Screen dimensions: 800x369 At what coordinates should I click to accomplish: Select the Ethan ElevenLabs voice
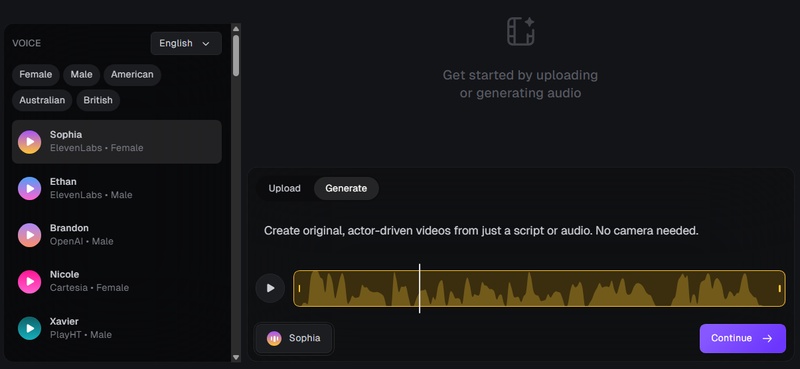coord(117,188)
